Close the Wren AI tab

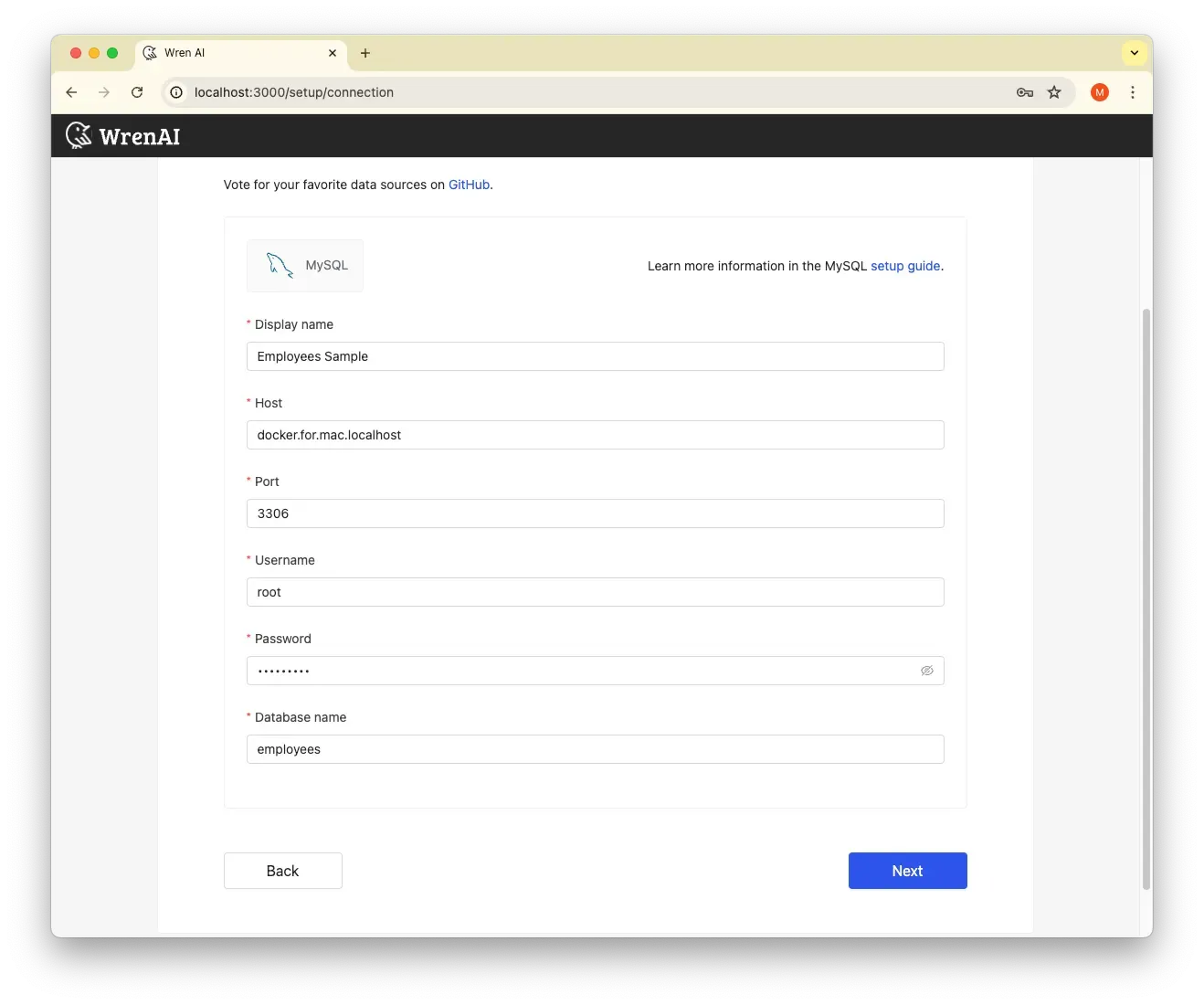[x=333, y=53]
